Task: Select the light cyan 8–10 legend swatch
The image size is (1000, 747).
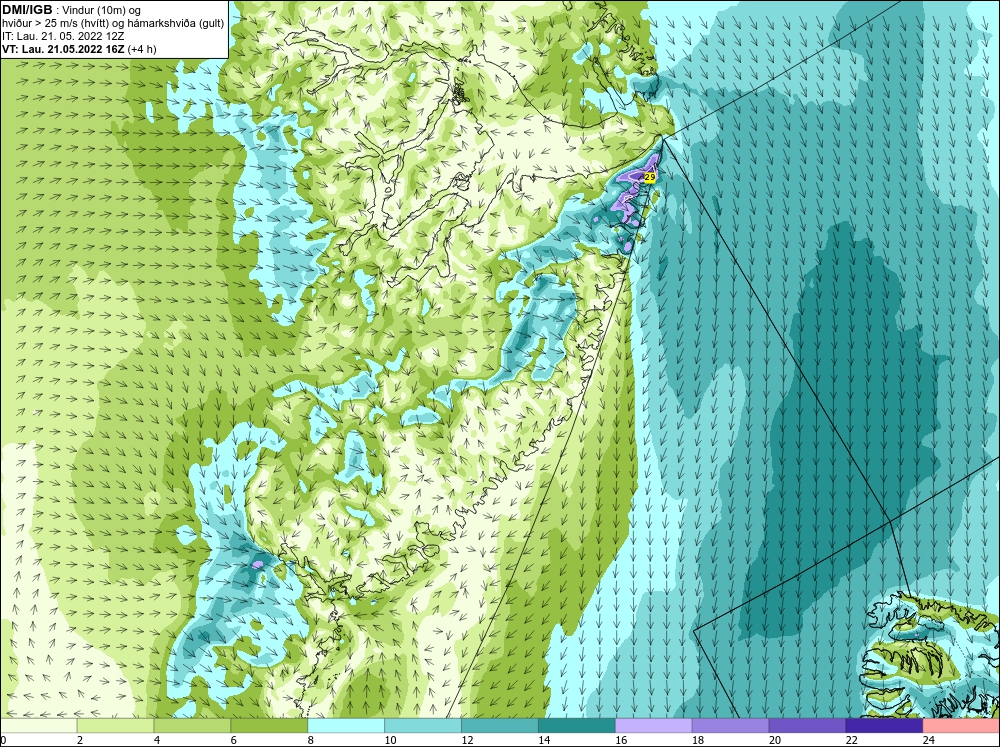Action: pyautogui.click(x=346, y=725)
